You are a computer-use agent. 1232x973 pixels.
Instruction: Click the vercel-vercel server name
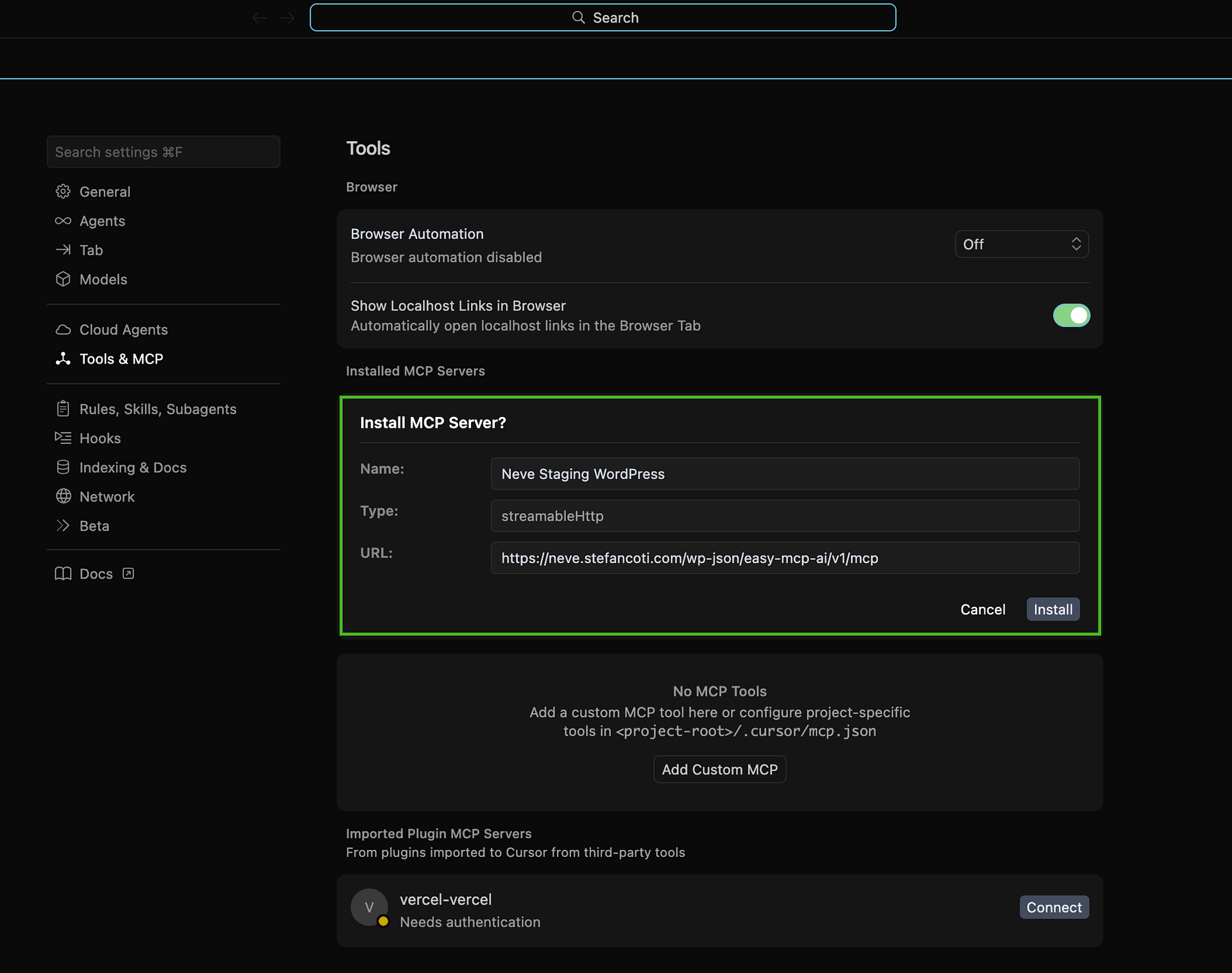[445, 899]
